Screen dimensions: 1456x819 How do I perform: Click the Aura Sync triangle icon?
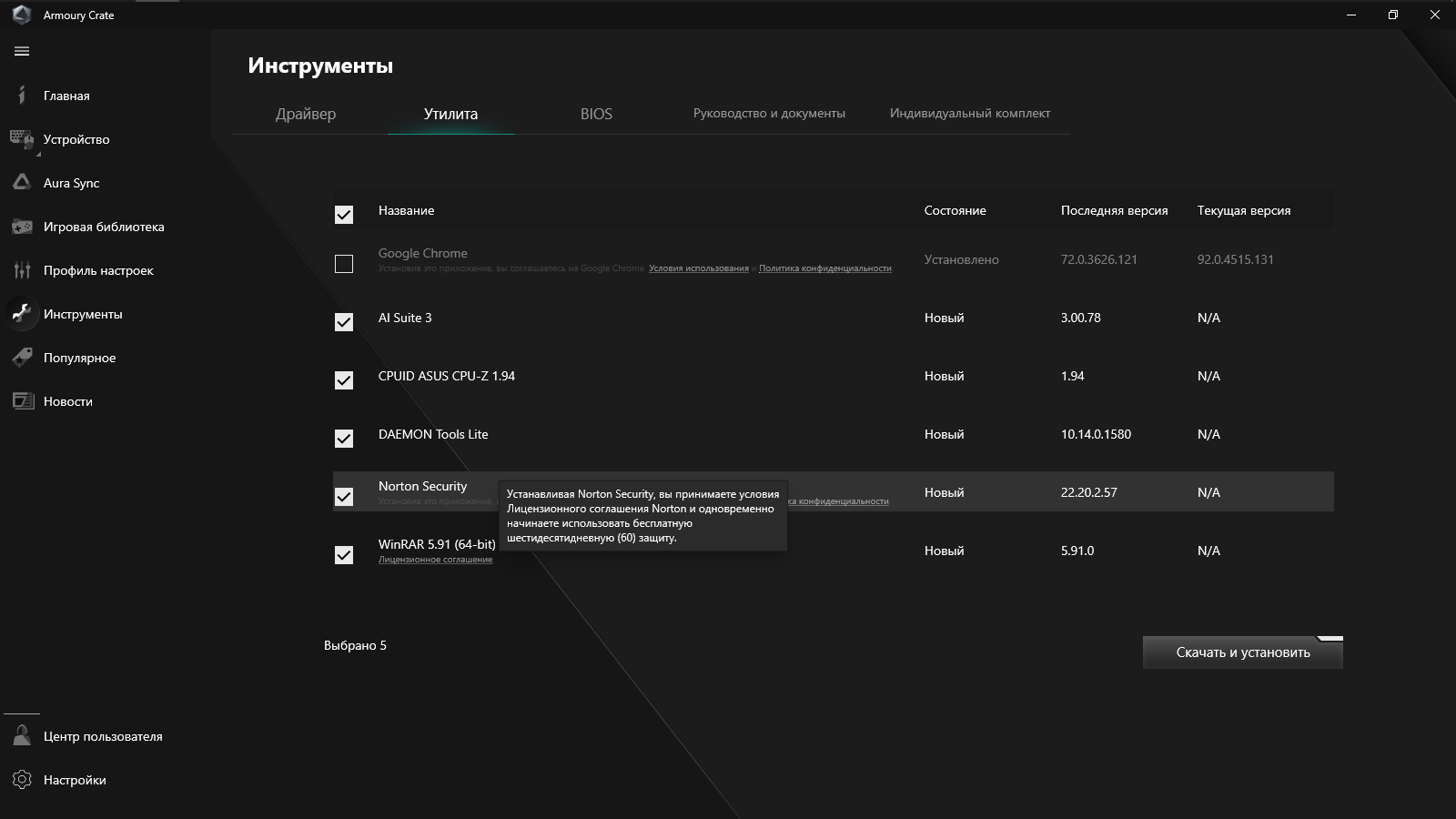click(22, 183)
